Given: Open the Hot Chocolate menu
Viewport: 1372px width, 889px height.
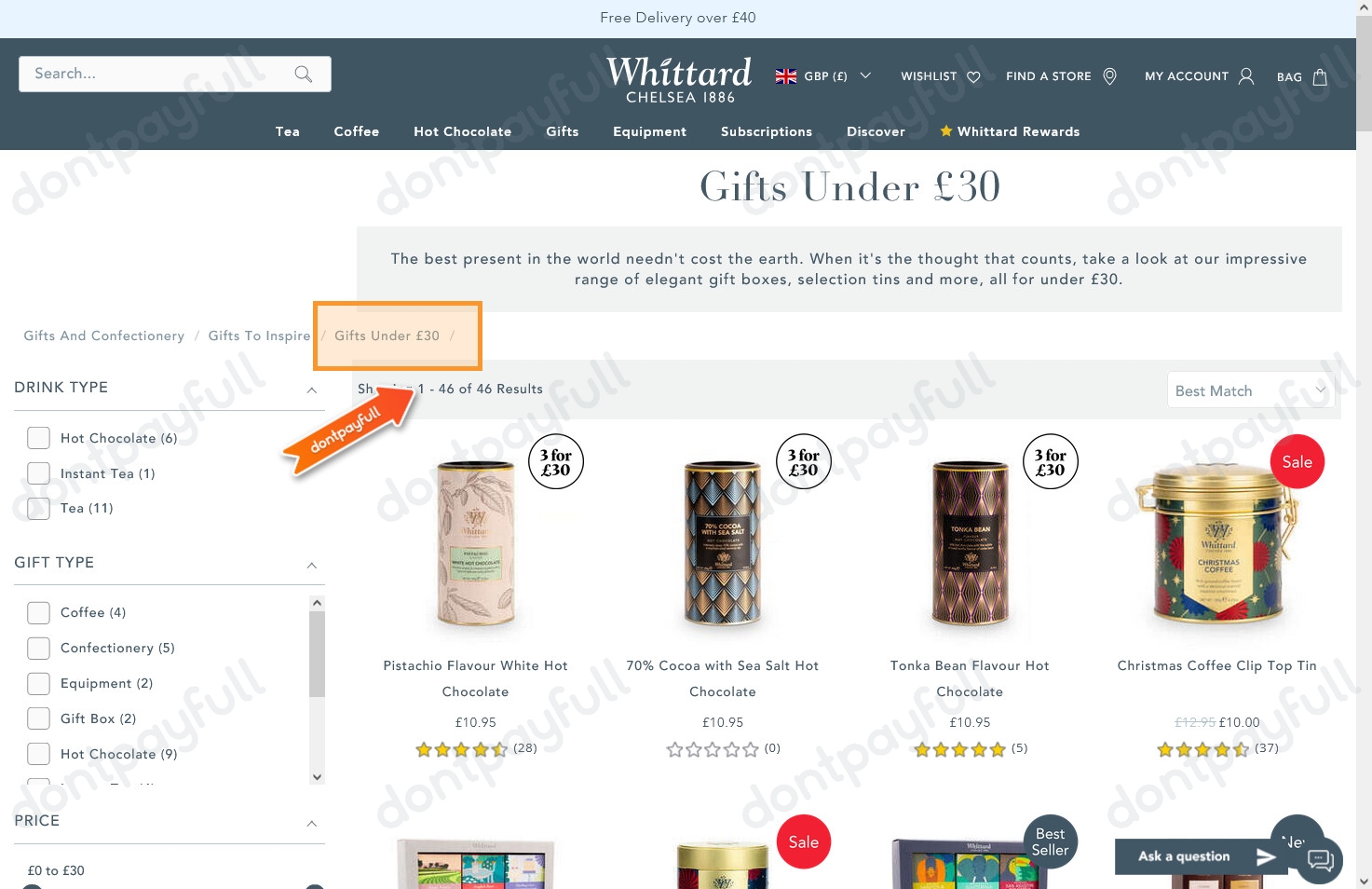Looking at the screenshot, I should [x=463, y=131].
